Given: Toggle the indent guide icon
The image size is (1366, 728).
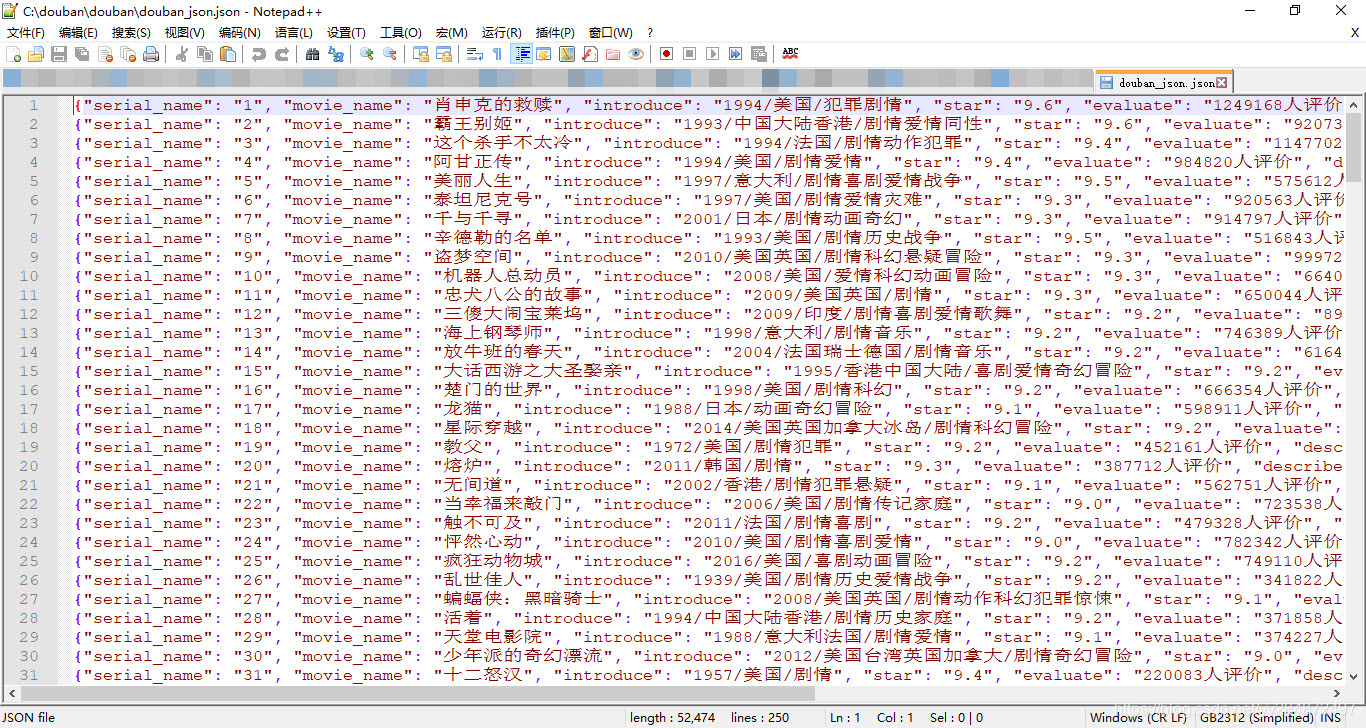Looking at the screenshot, I should 521,54.
